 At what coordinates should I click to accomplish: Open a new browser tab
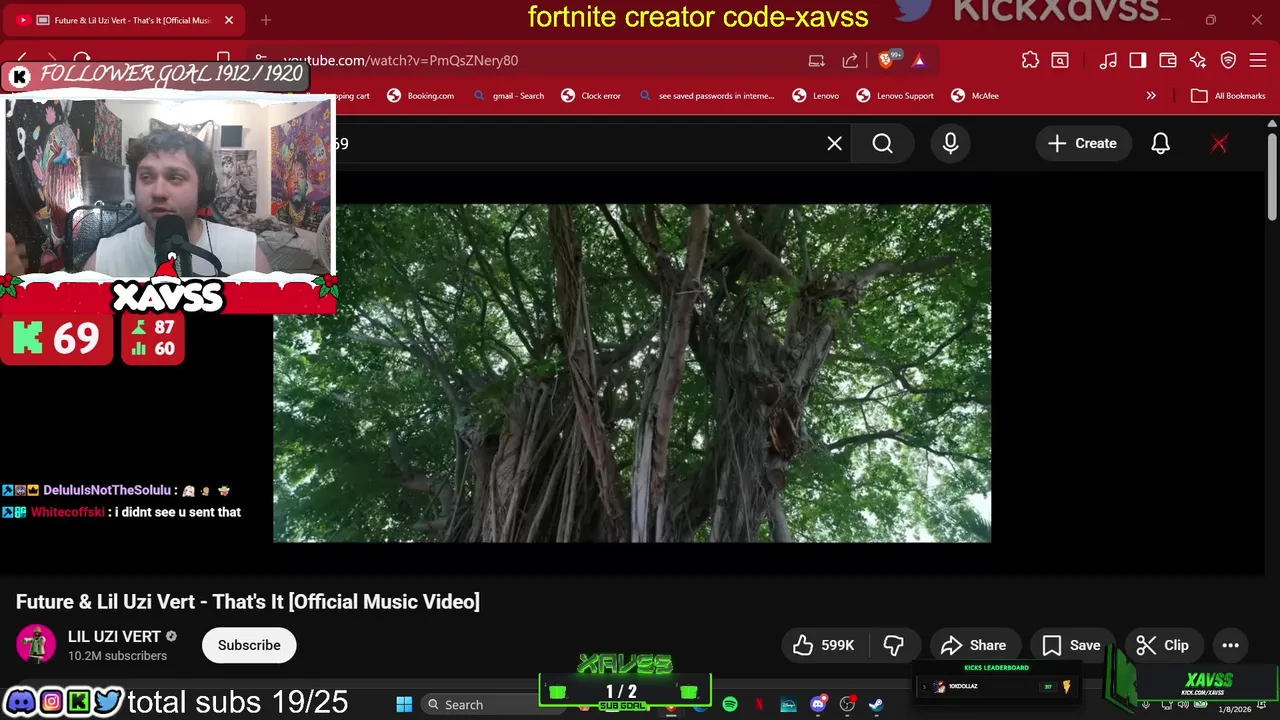coord(266,20)
